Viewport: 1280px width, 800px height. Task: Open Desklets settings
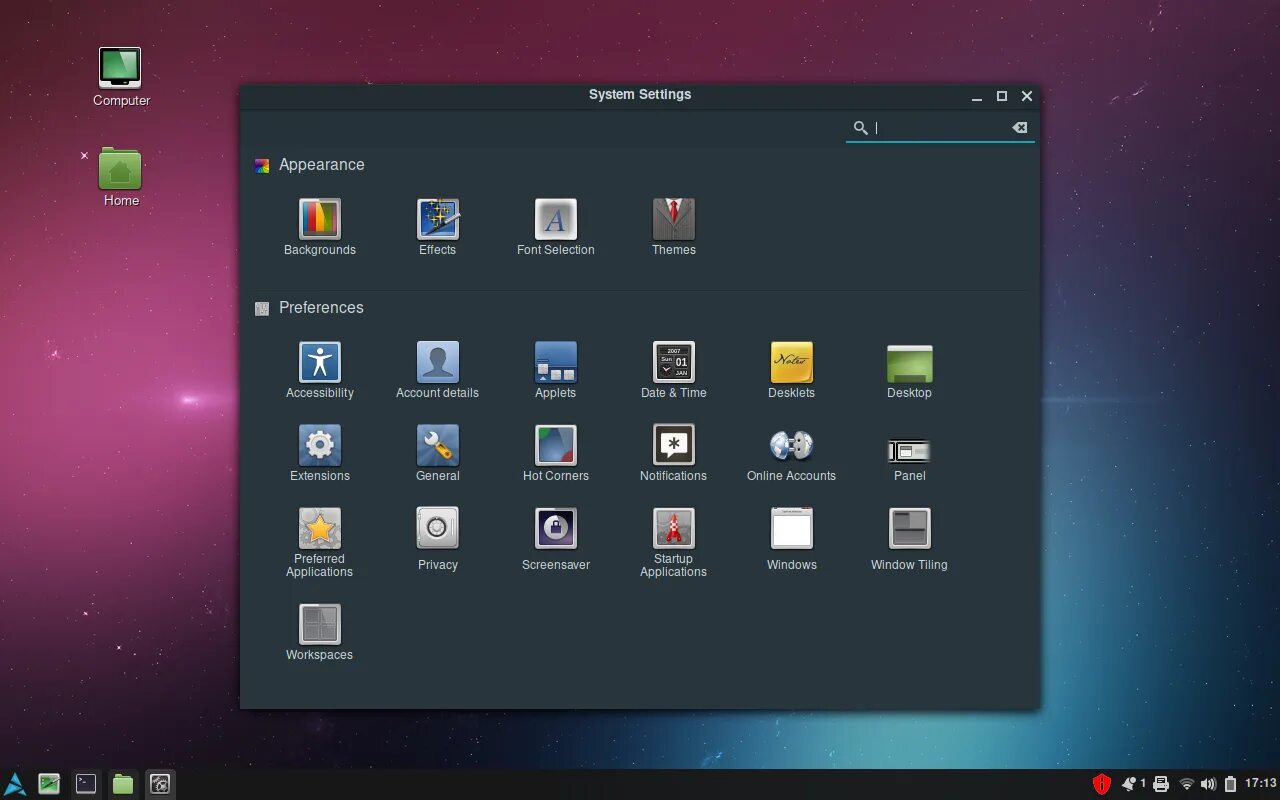pos(792,370)
